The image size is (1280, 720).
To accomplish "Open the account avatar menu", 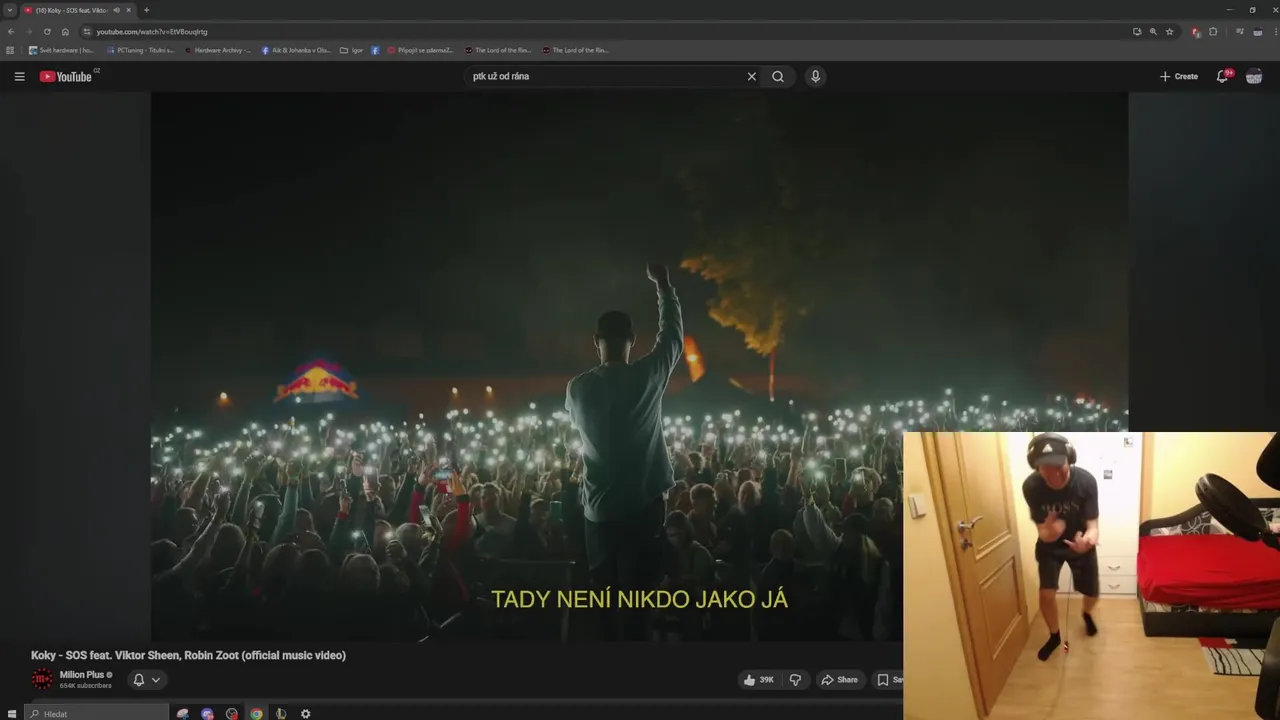I will coord(1254,76).
